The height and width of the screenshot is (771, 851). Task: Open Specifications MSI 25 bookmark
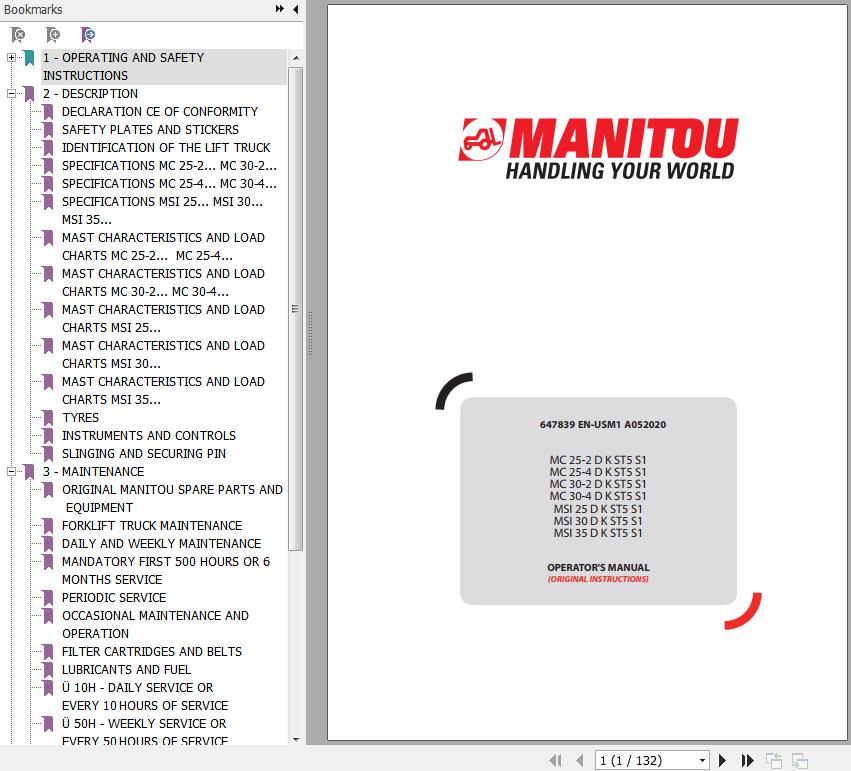tap(162, 211)
